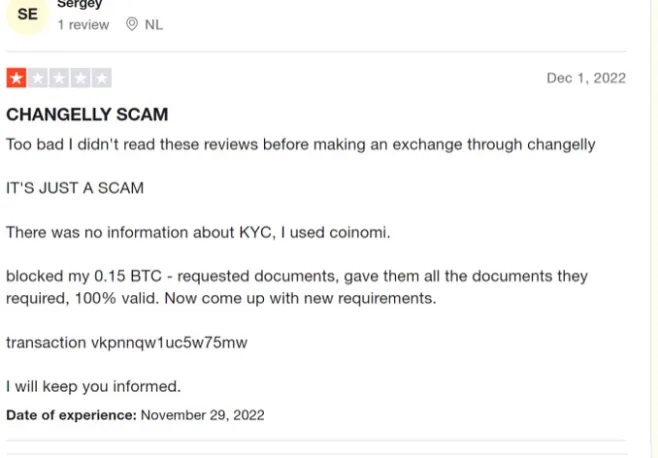Click the SE reviewer avatar
This screenshot has width=658, height=458.
27,15
